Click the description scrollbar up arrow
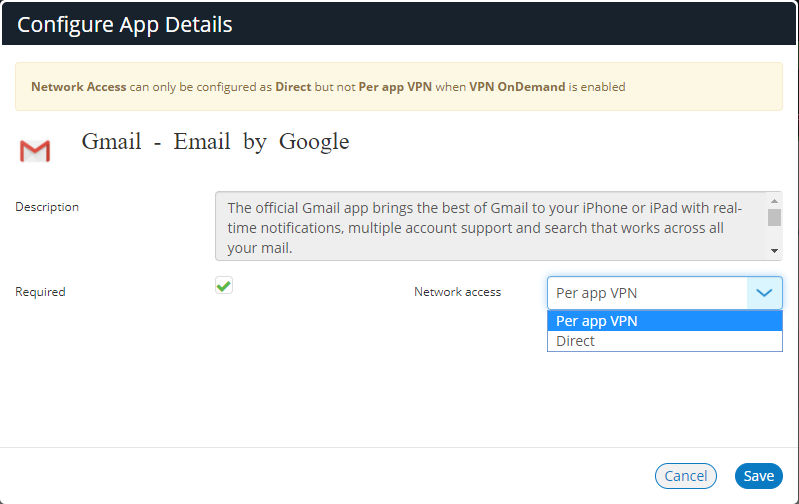The image size is (799, 504). click(x=774, y=201)
